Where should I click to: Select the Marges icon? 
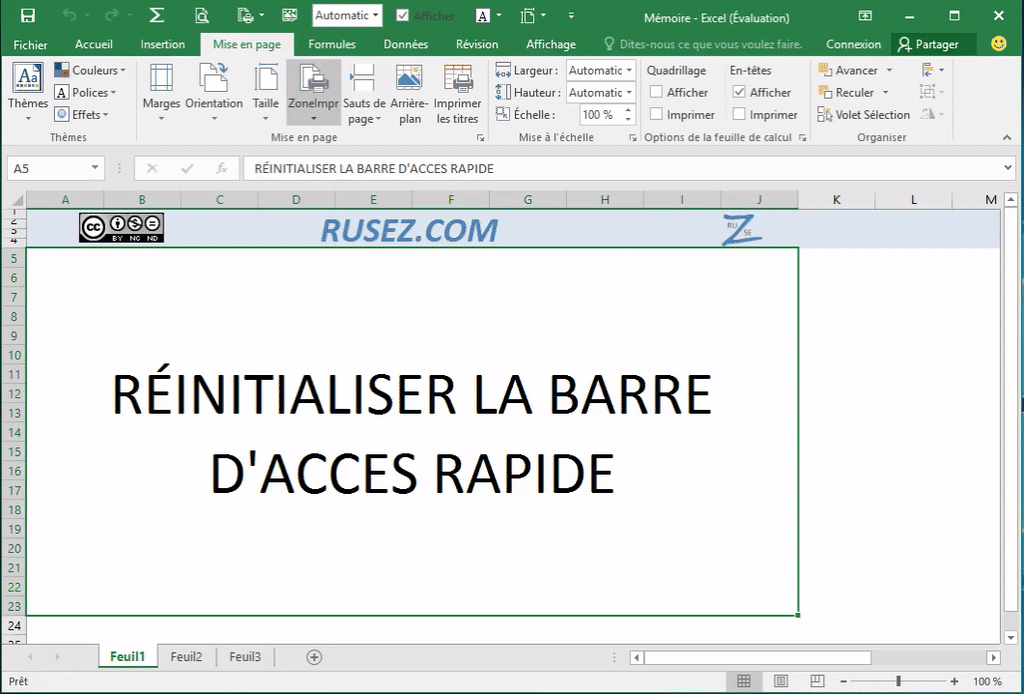click(162, 92)
